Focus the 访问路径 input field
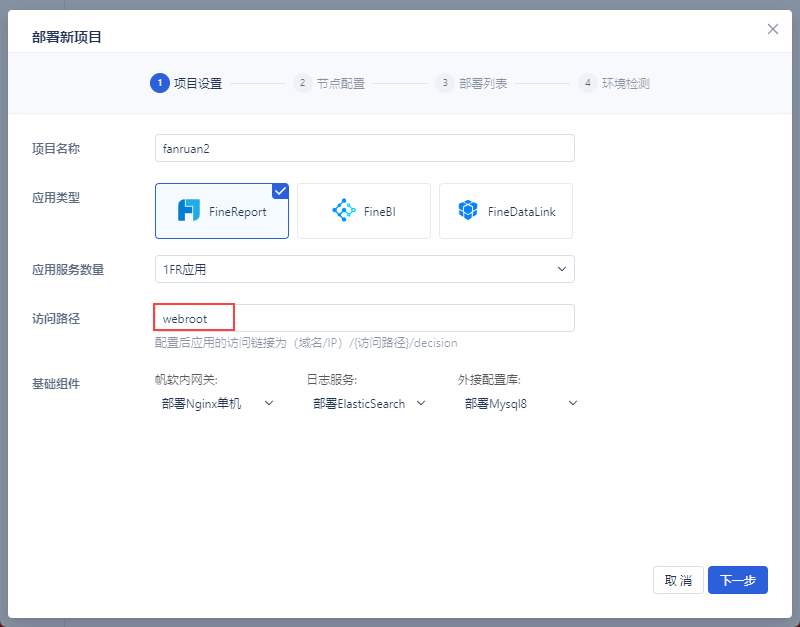This screenshot has width=800, height=627. tap(365, 318)
